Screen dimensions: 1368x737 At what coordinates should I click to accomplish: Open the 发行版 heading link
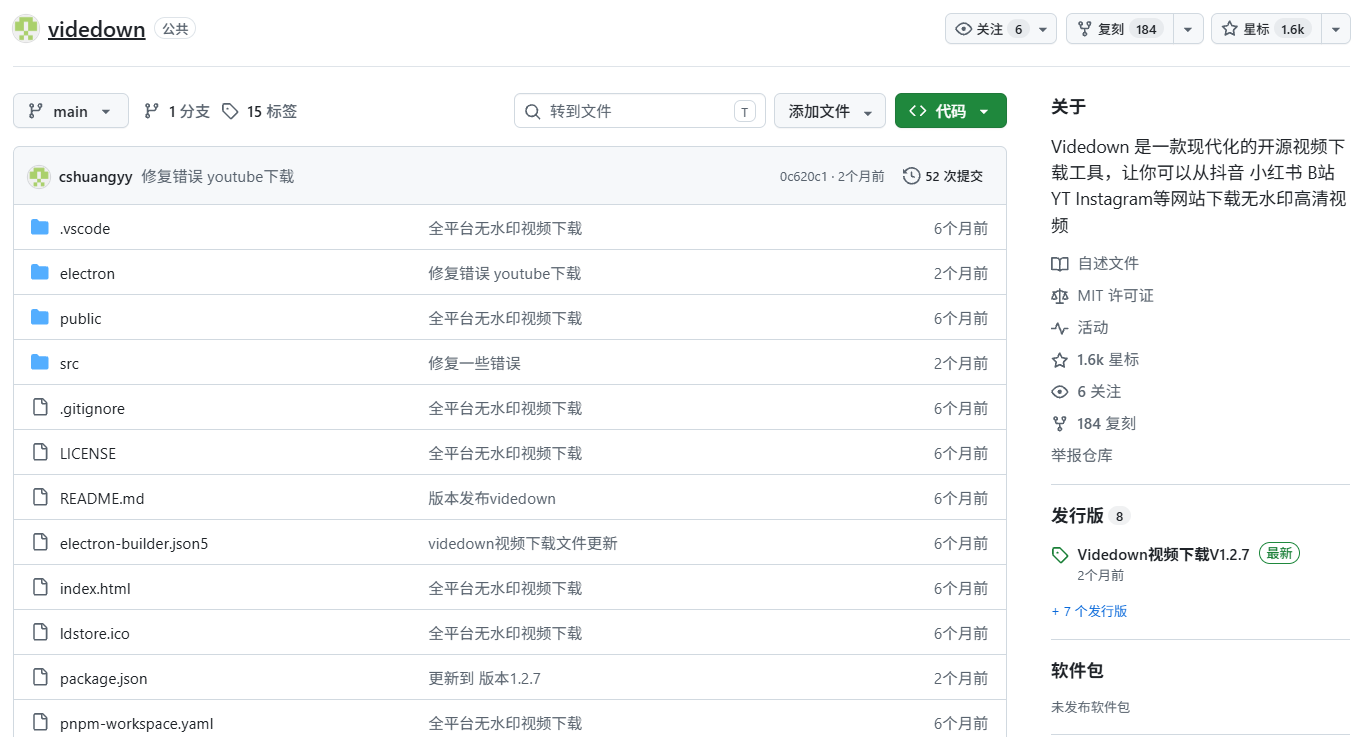(1077, 516)
